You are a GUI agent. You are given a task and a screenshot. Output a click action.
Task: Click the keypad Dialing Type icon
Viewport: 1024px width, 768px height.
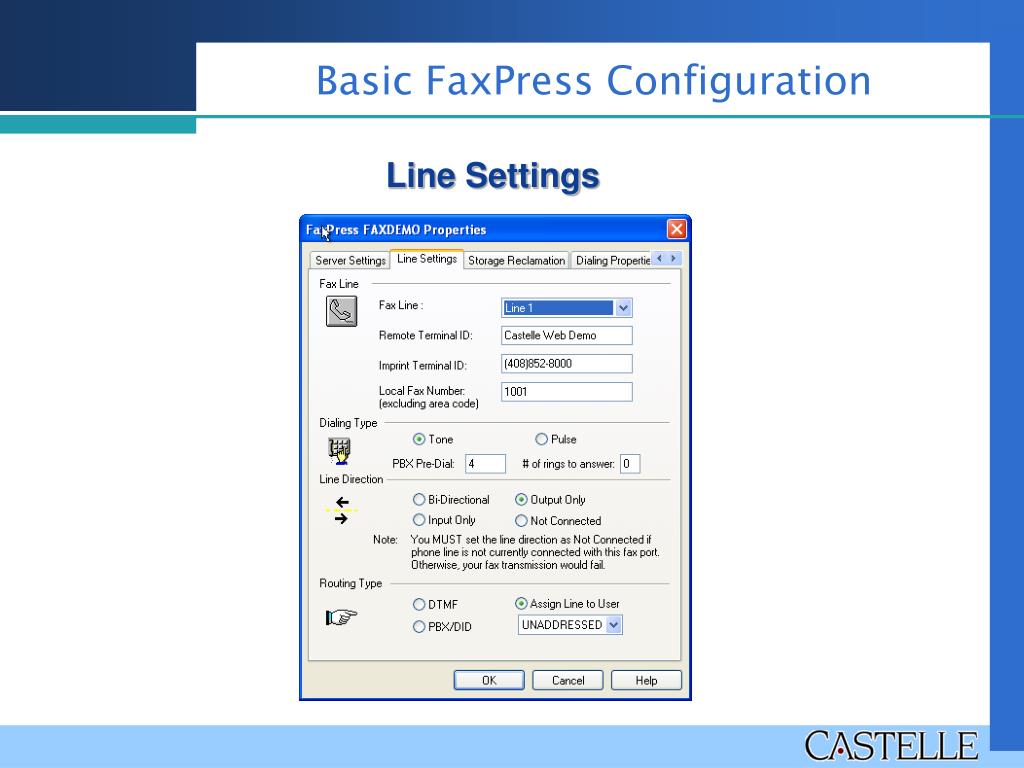pos(340,451)
